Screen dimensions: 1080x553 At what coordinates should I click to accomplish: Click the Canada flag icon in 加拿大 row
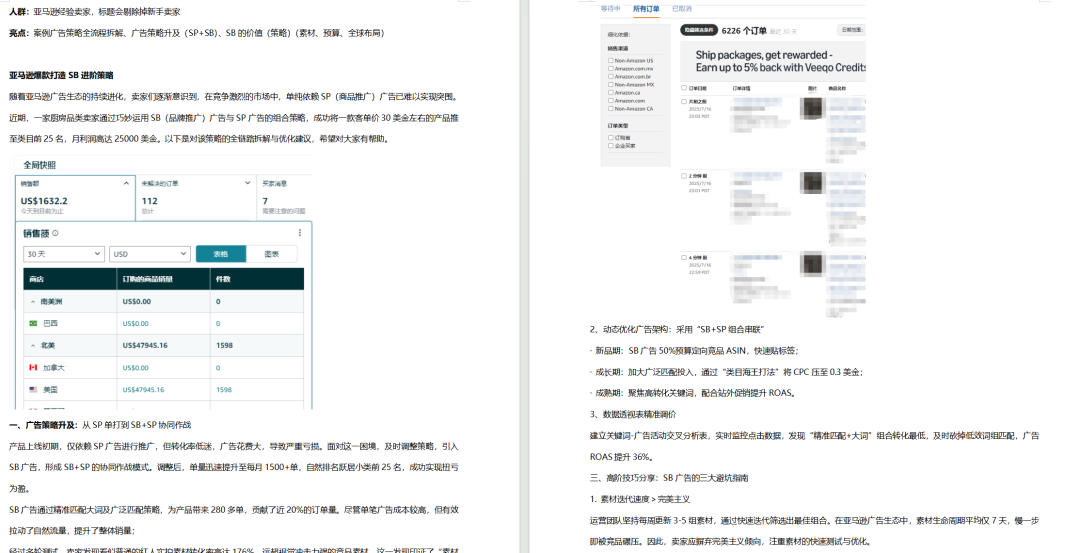33,368
